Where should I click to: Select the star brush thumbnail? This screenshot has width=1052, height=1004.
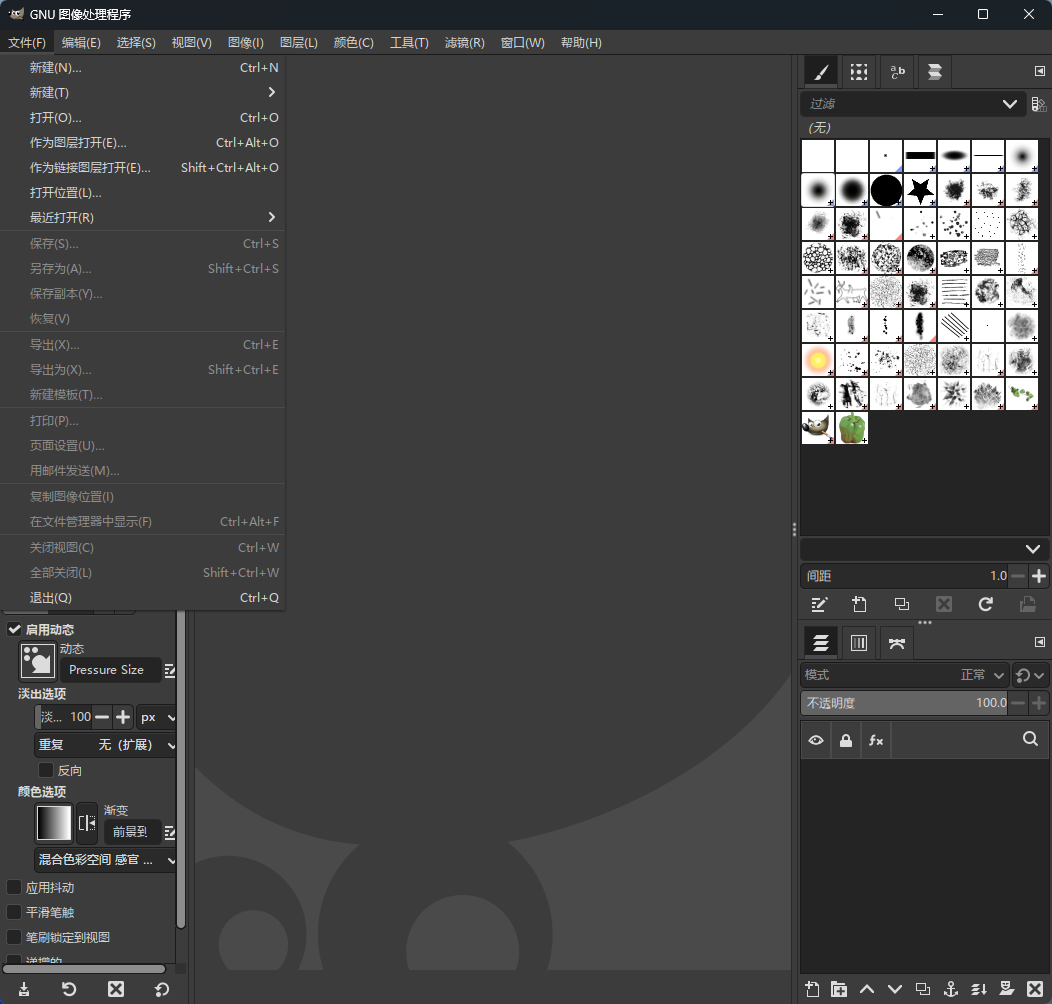pyautogui.click(x=920, y=191)
